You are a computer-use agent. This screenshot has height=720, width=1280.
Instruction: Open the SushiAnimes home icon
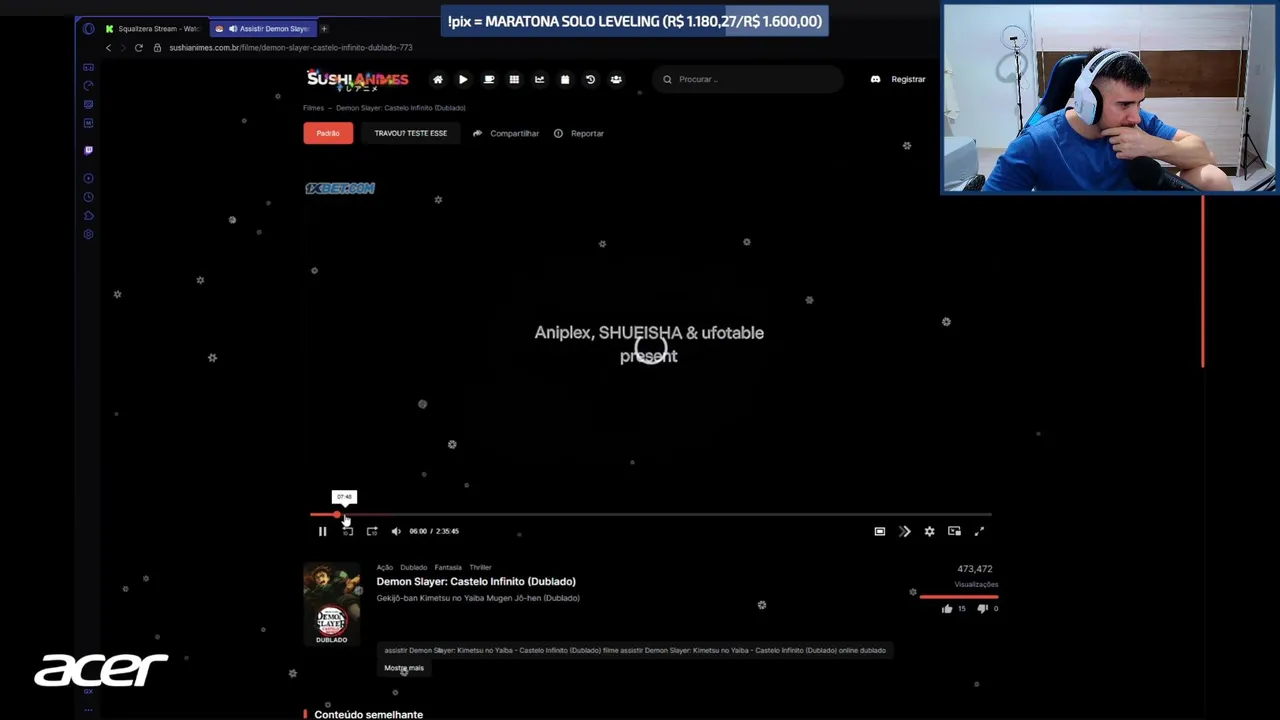(437, 79)
